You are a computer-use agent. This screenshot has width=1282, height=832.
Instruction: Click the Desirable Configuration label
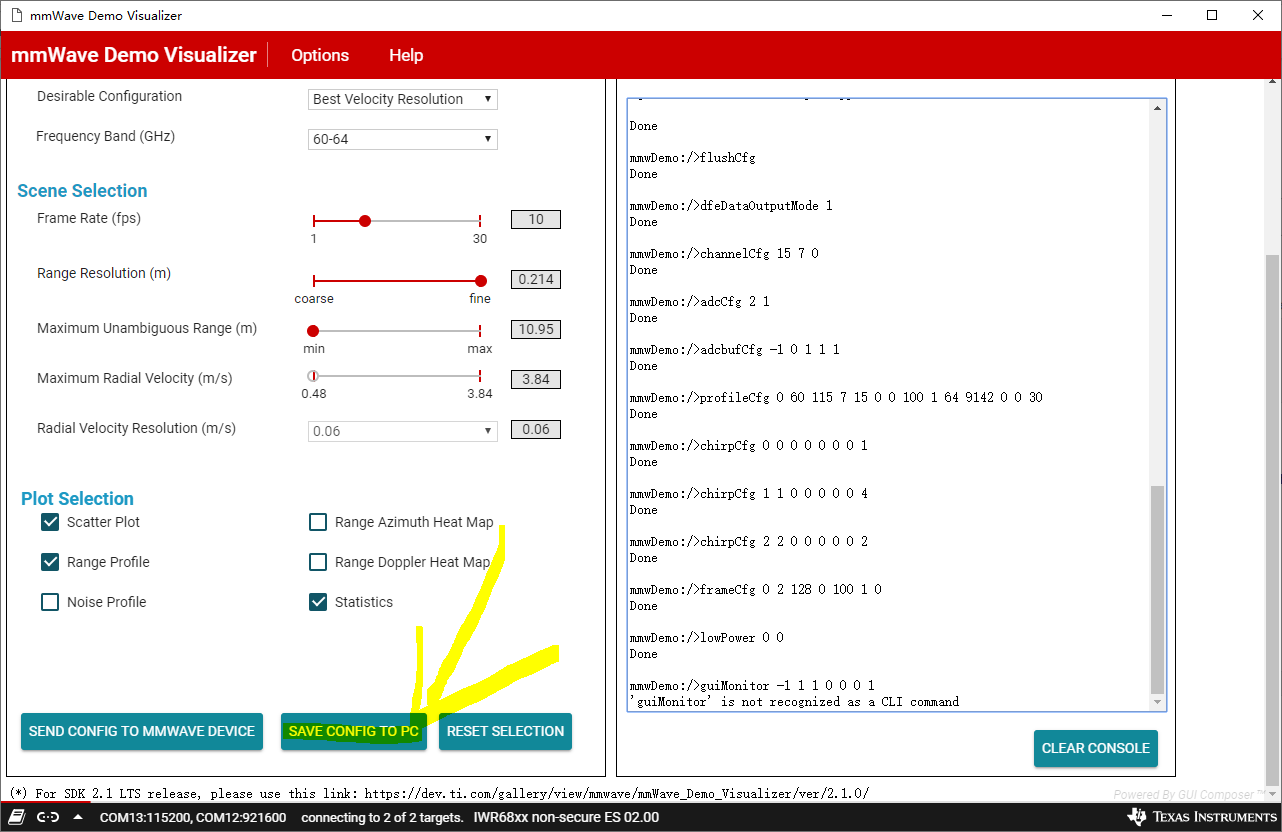point(109,97)
